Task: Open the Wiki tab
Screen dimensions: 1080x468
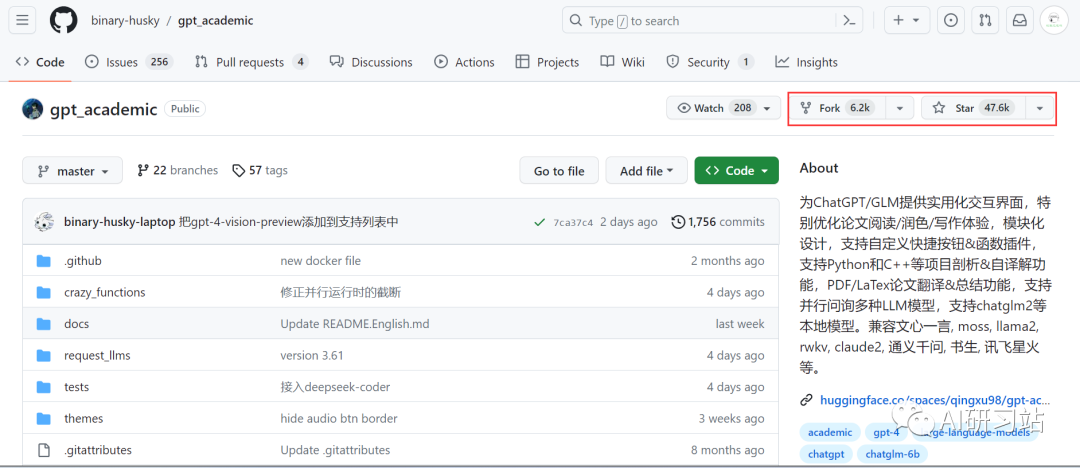Action: pos(623,62)
